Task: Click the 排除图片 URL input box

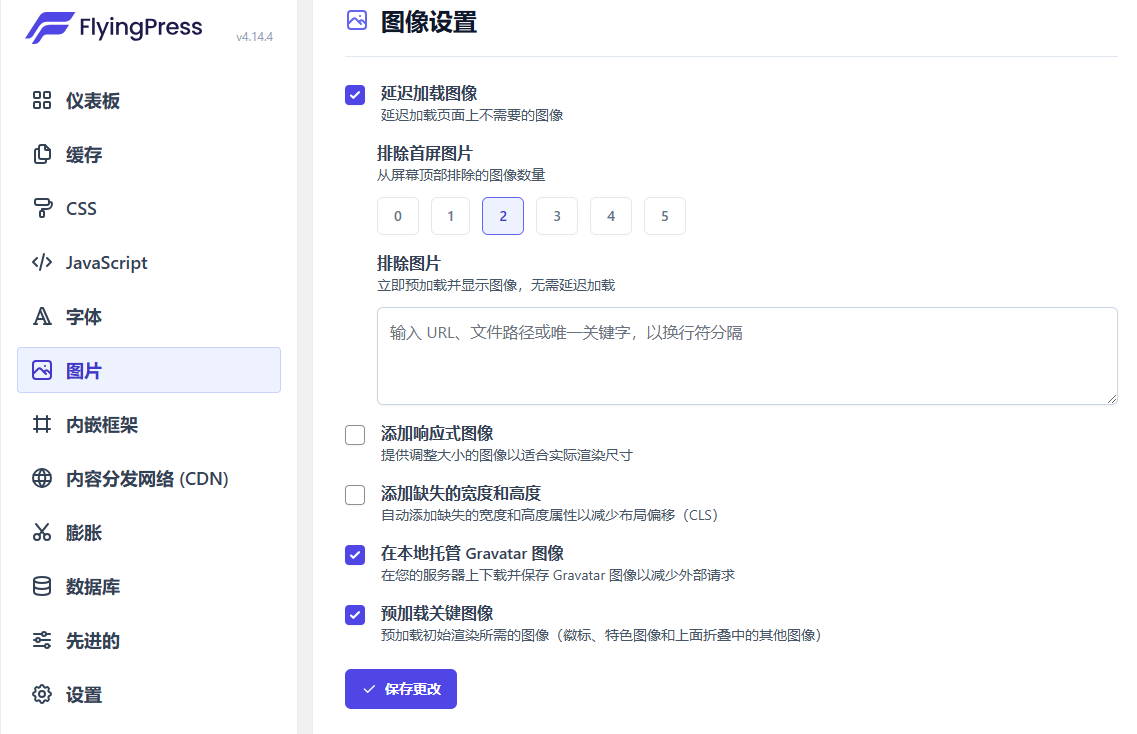Action: 747,354
